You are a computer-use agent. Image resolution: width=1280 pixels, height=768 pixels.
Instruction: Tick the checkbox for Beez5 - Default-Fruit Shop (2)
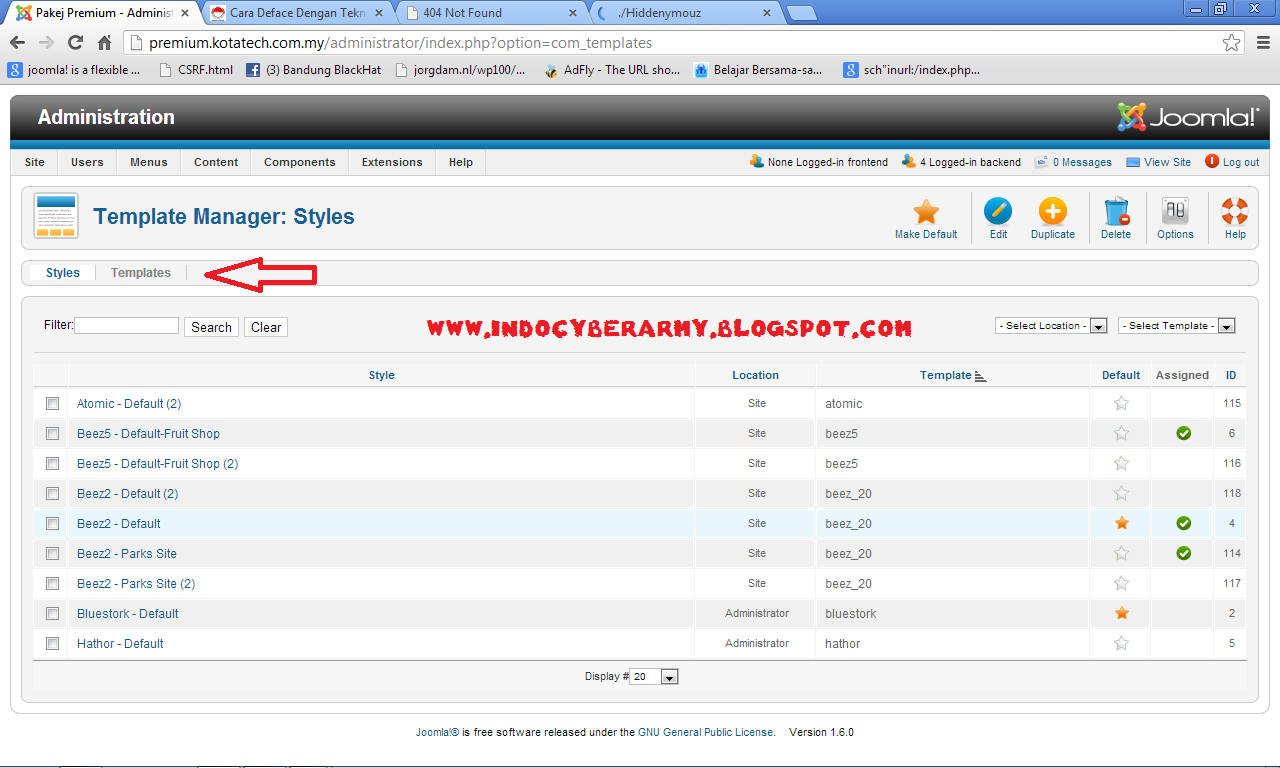click(x=53, y=463)
